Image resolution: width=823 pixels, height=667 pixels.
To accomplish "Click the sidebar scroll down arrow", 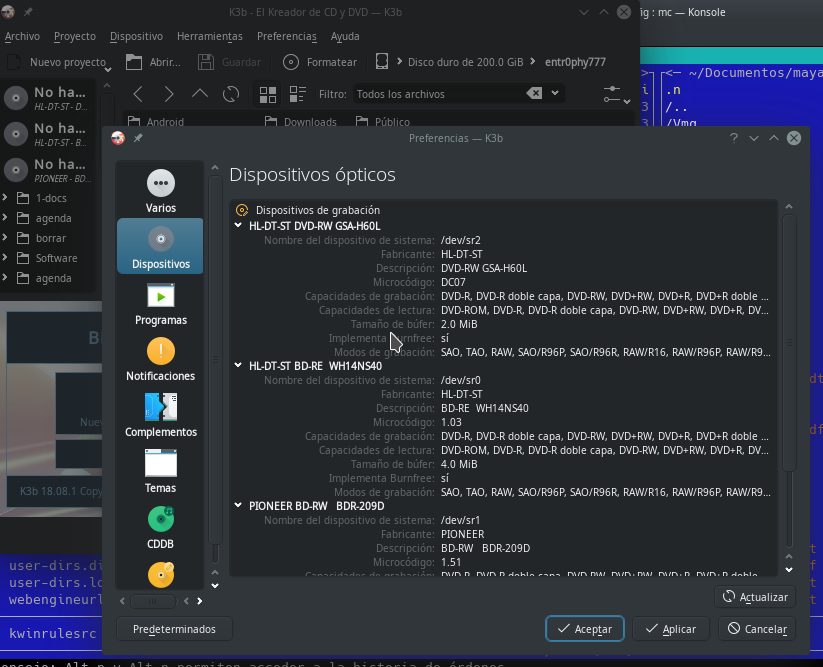I will (215, 586).
